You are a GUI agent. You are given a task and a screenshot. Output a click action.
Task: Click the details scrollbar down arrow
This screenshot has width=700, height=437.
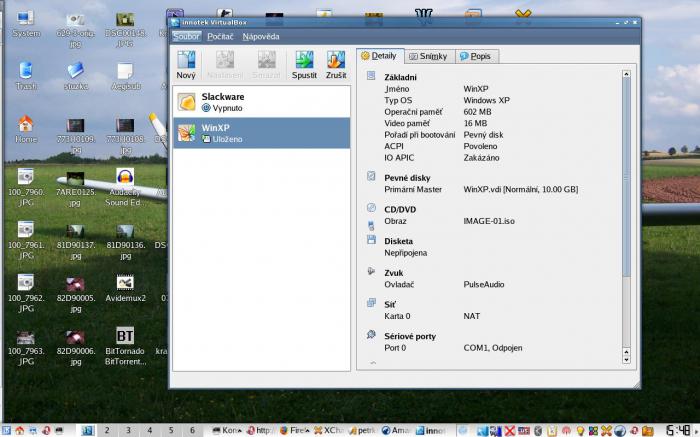(626, 360)
